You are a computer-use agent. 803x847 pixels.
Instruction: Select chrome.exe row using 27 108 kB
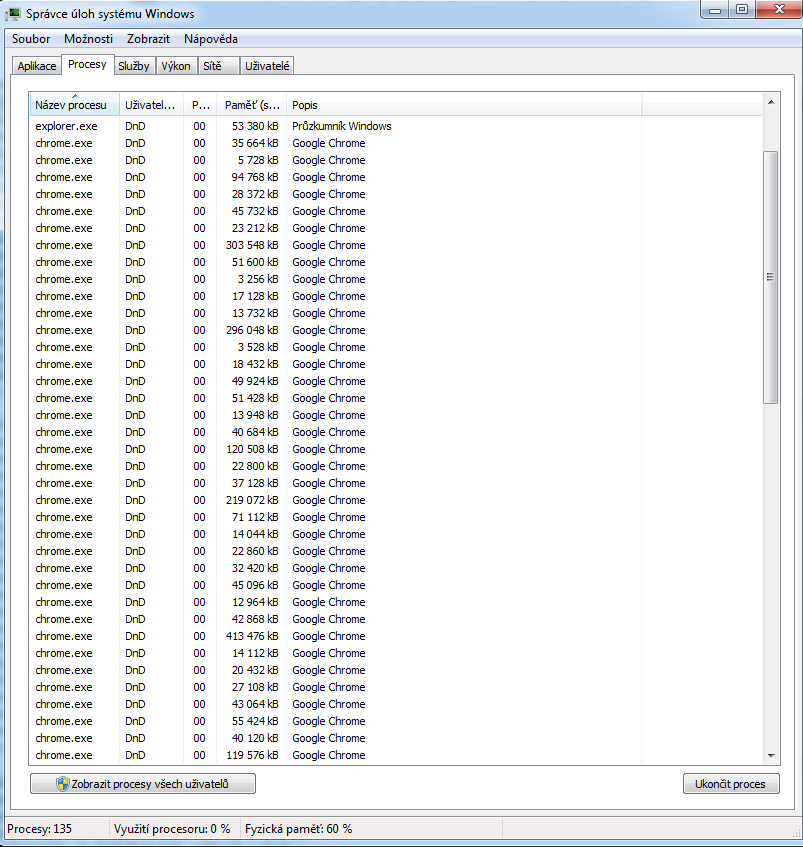pyautogui.click(x=336, y=688)
